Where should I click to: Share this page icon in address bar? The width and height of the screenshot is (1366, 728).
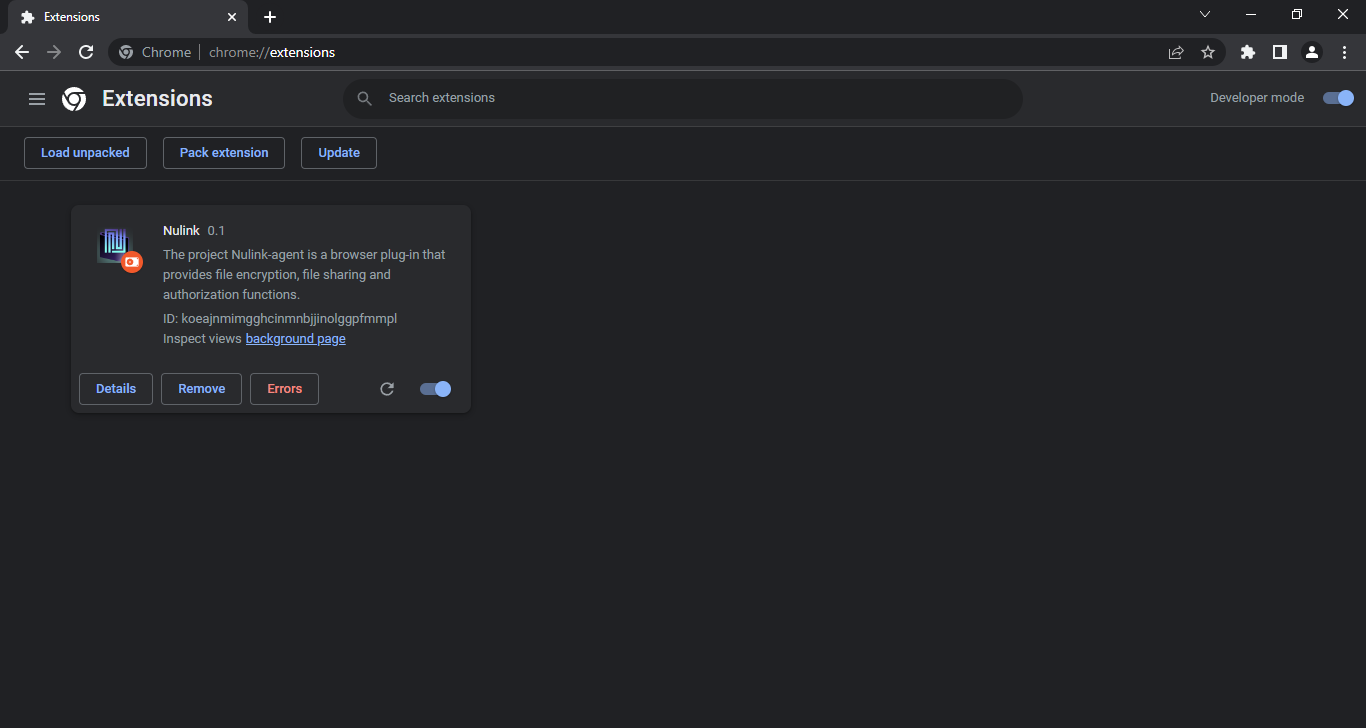click(x=1176, y=52)
